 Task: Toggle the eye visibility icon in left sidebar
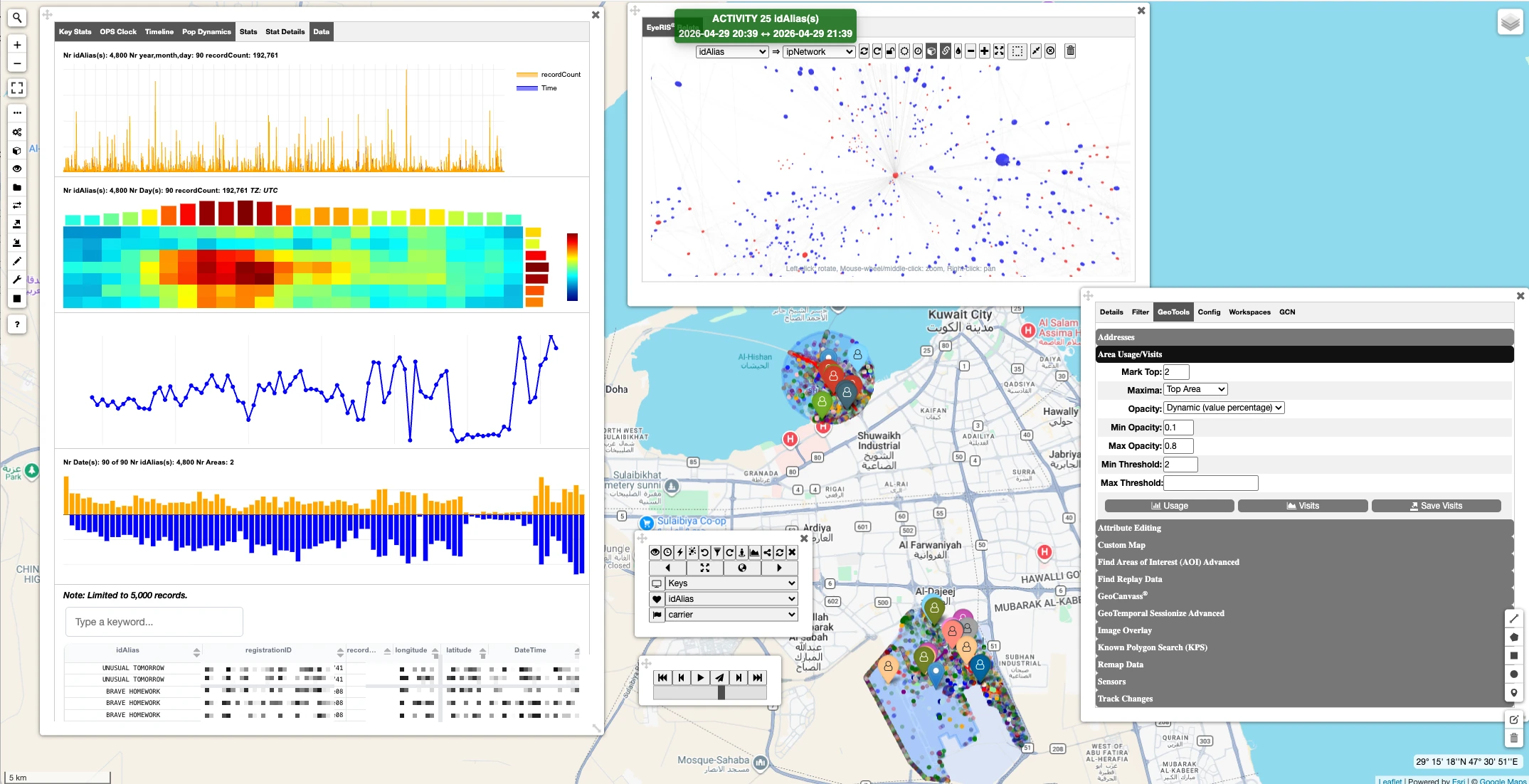(17, 169)
